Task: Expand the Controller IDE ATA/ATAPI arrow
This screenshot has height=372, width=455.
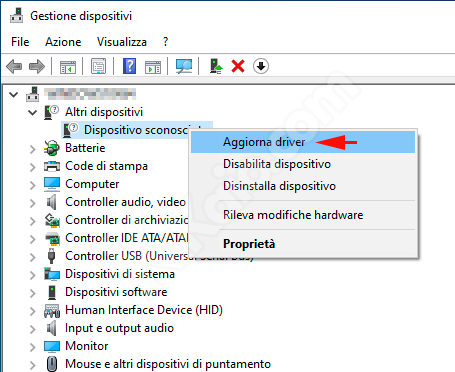Action: coord(32,239)
